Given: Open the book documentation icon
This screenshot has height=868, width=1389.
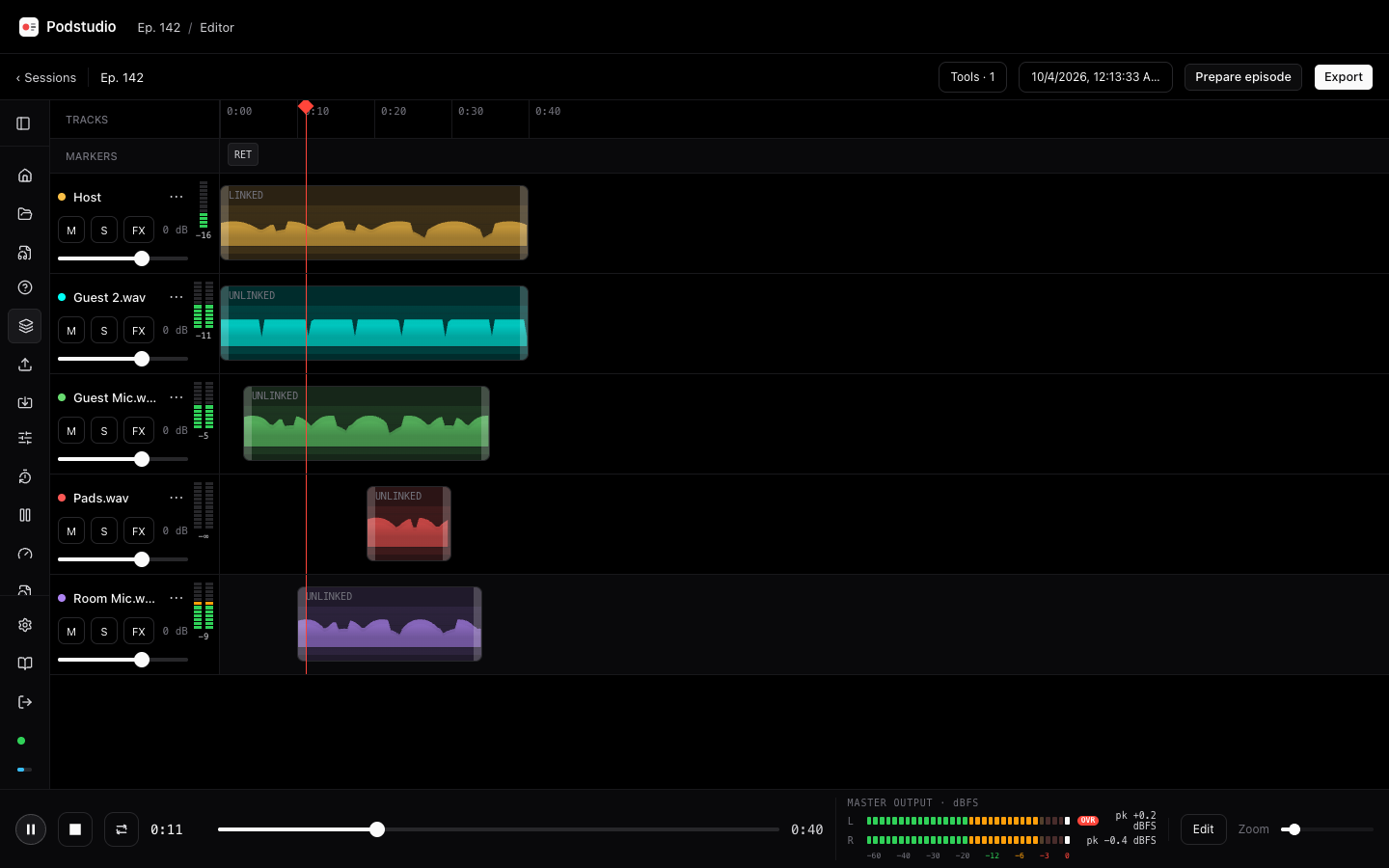Looking at the screenshot, I should [x=25, y=664].
